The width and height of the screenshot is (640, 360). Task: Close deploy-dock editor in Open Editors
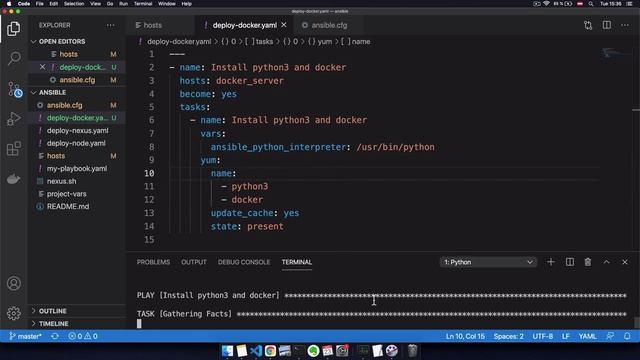[42, 67]
